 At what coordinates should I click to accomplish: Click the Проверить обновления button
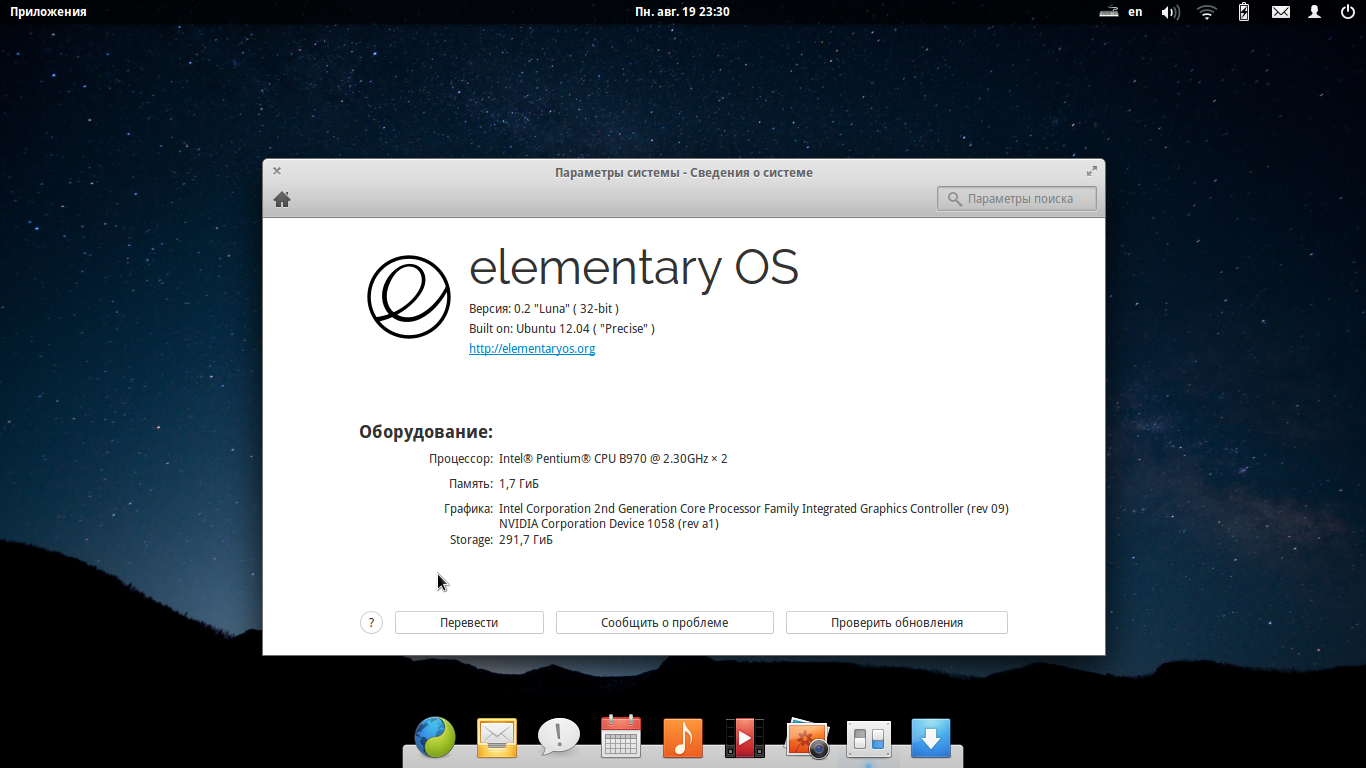click(897, 622)
